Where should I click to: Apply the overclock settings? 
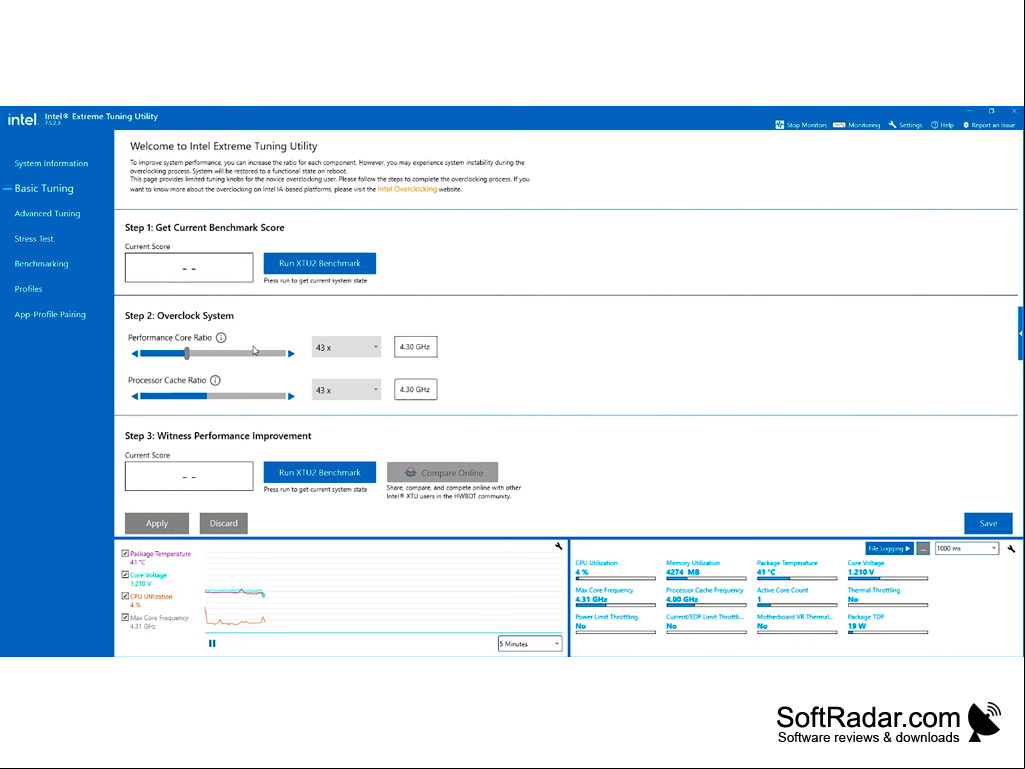pyautogui.click(x=157, y=523)
